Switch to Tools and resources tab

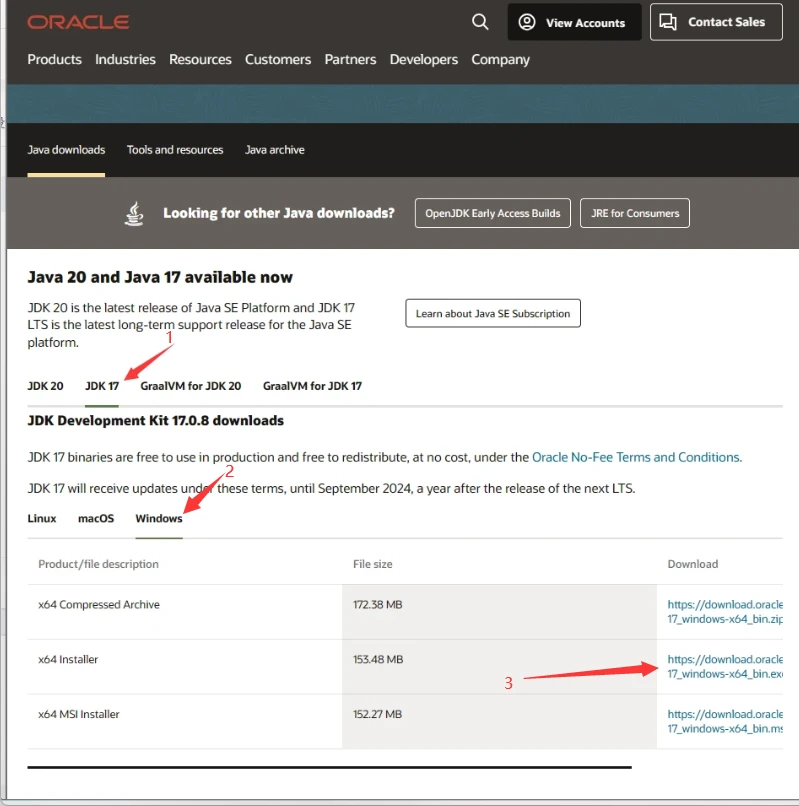click(x=175, y=150)
